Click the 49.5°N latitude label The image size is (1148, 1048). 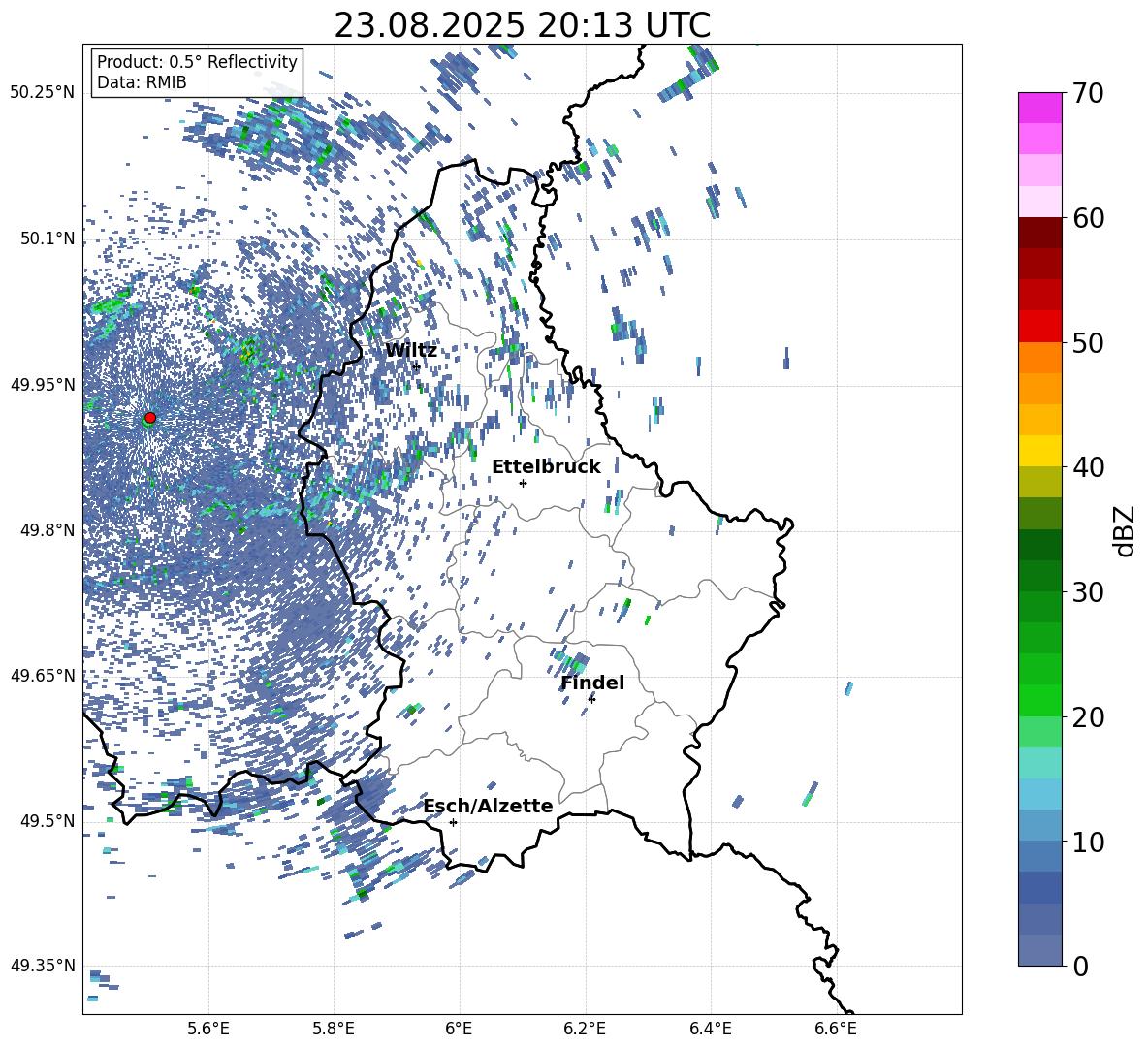48,821
